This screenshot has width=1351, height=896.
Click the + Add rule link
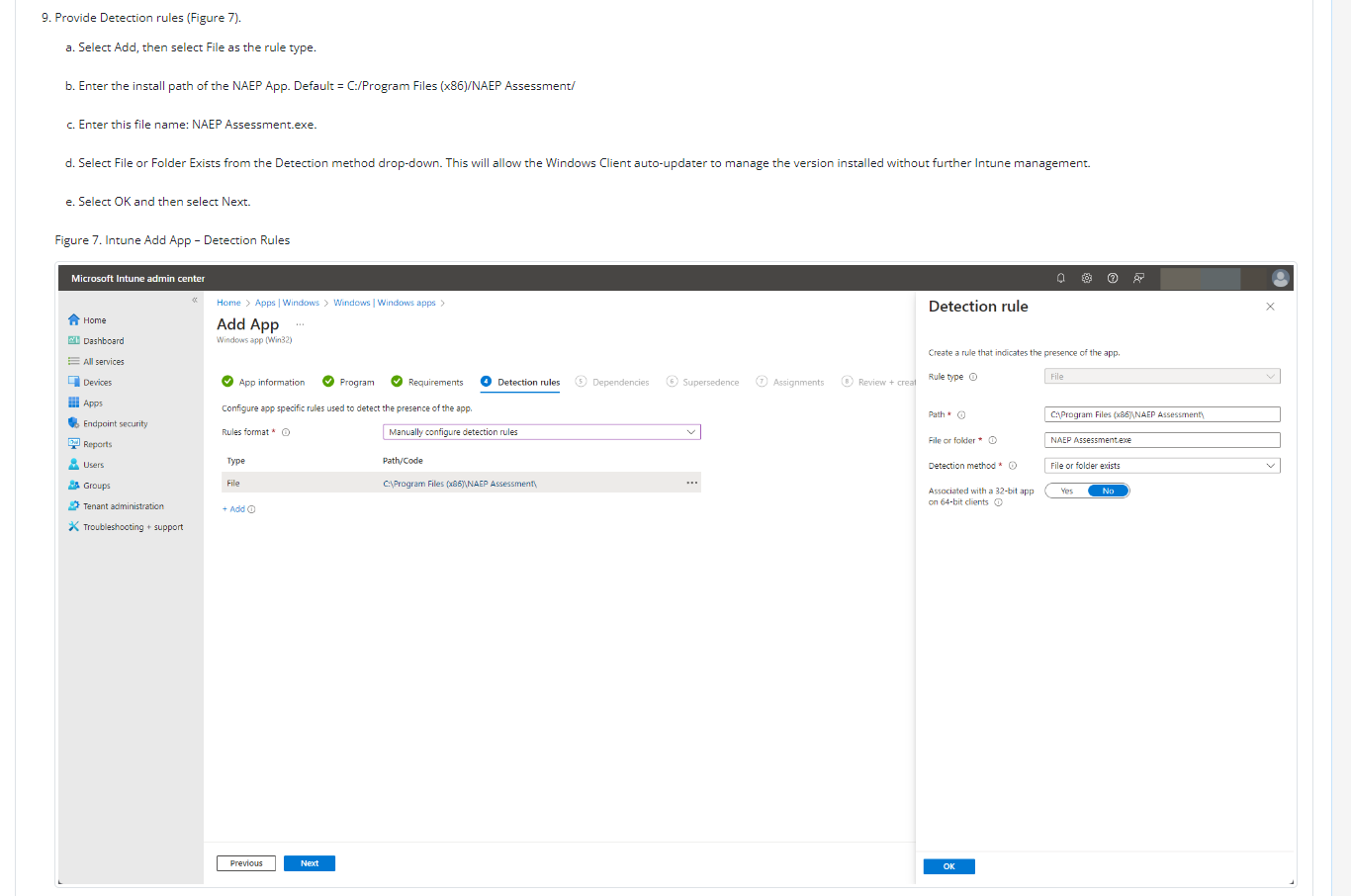coord(234,509)
